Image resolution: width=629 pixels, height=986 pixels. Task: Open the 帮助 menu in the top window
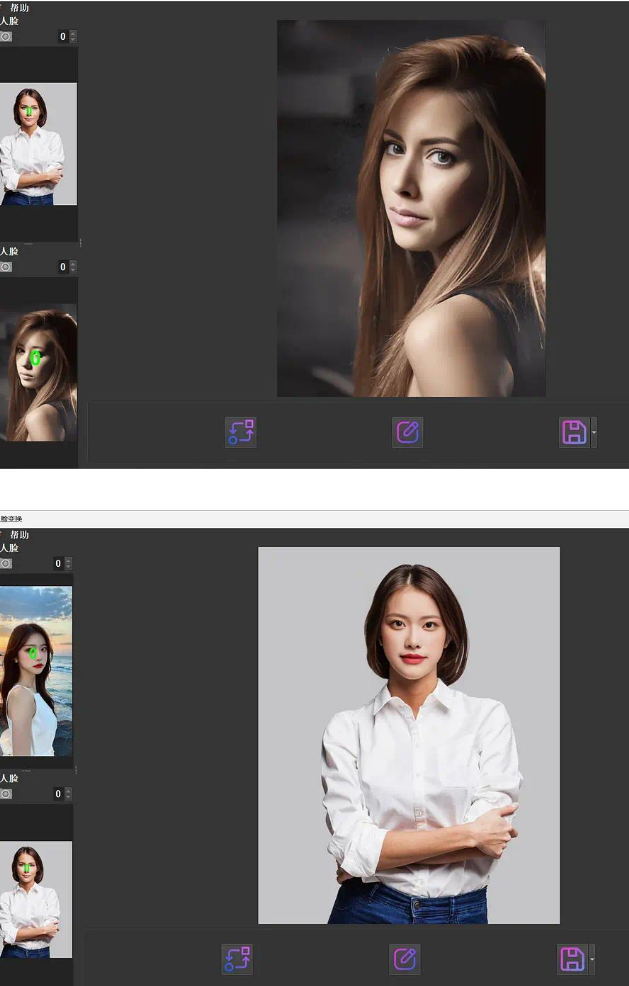19,7
